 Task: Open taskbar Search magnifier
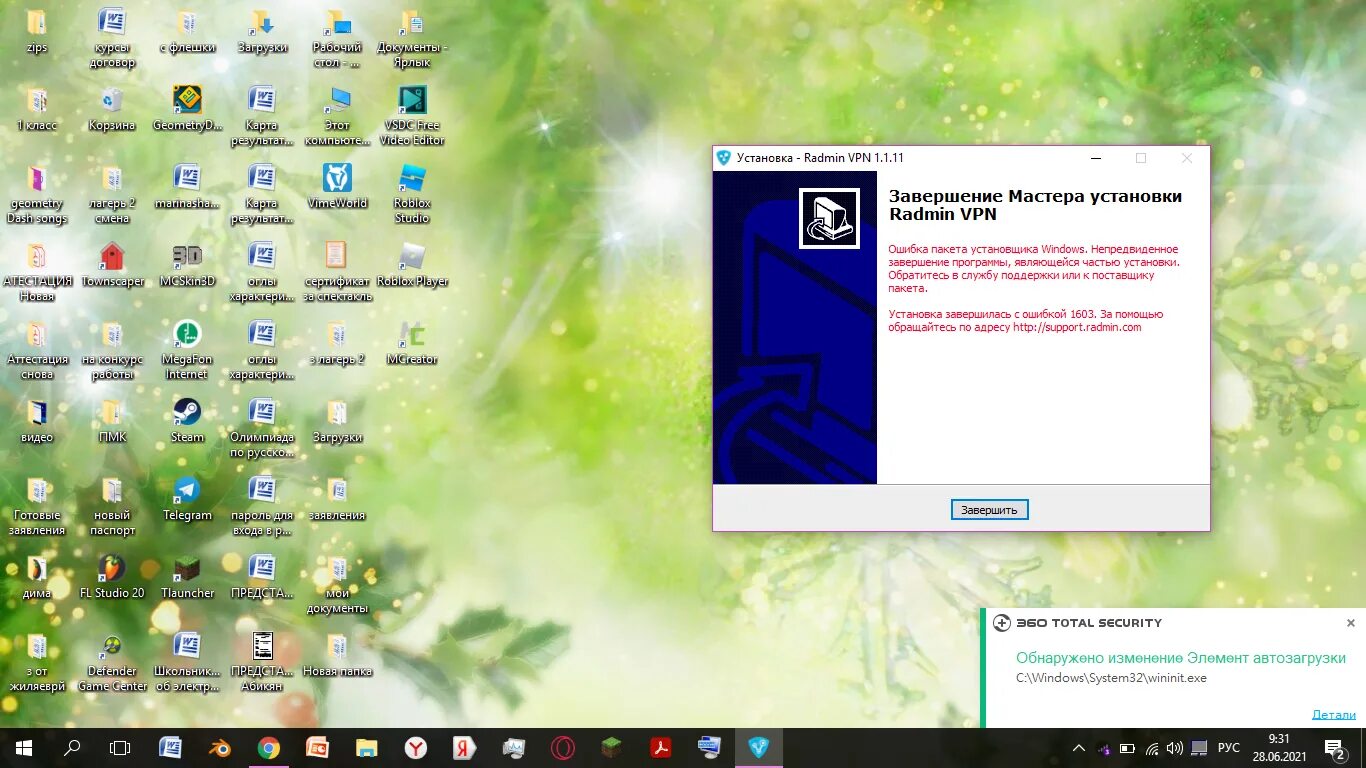[x=72, y=748]
